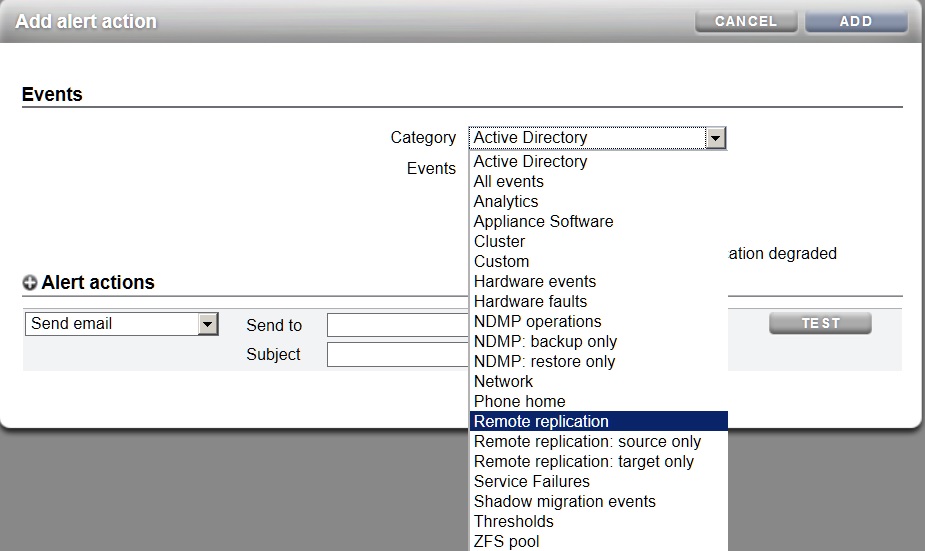The height and width of the screenshot is (551, 925).
Task: Click the Subject input field
Action: 398,355
